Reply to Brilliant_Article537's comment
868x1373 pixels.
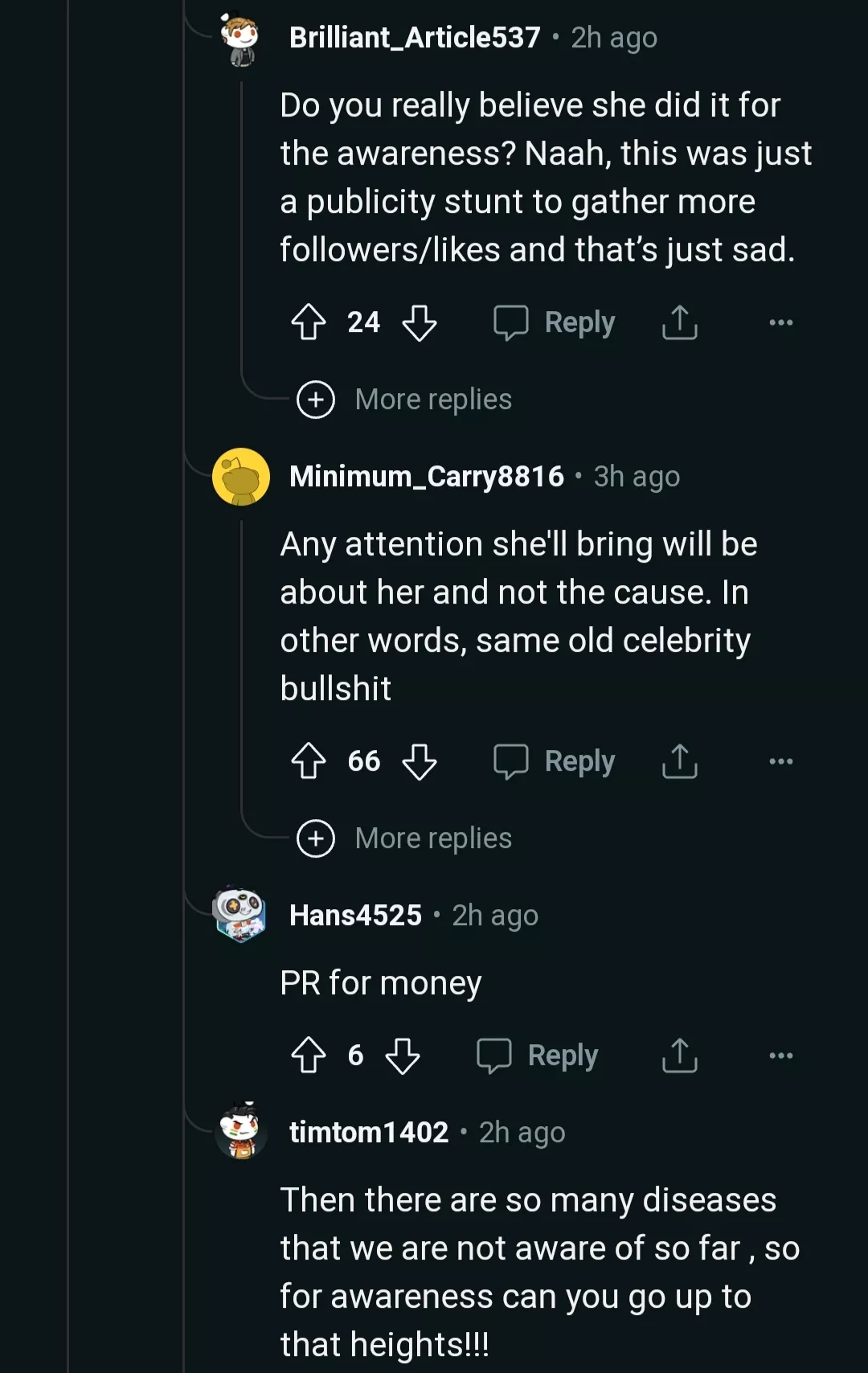click(x=555, y=323)
